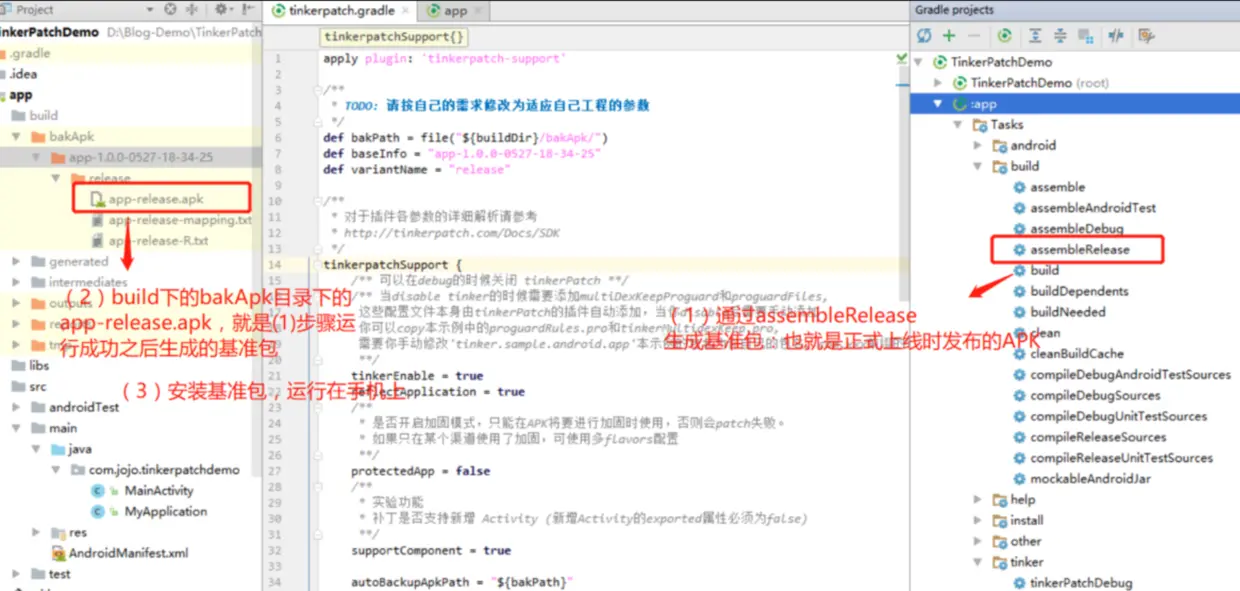
Task: Expand the test folder
Action: click(15, 574)
